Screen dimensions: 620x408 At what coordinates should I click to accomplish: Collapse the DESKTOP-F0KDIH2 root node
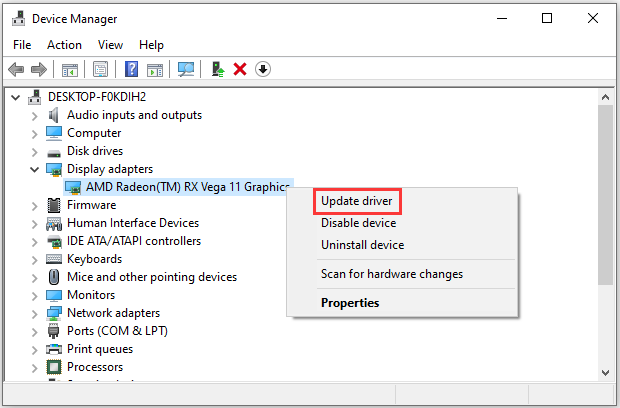pyautogui.click(x=16, y=97)
